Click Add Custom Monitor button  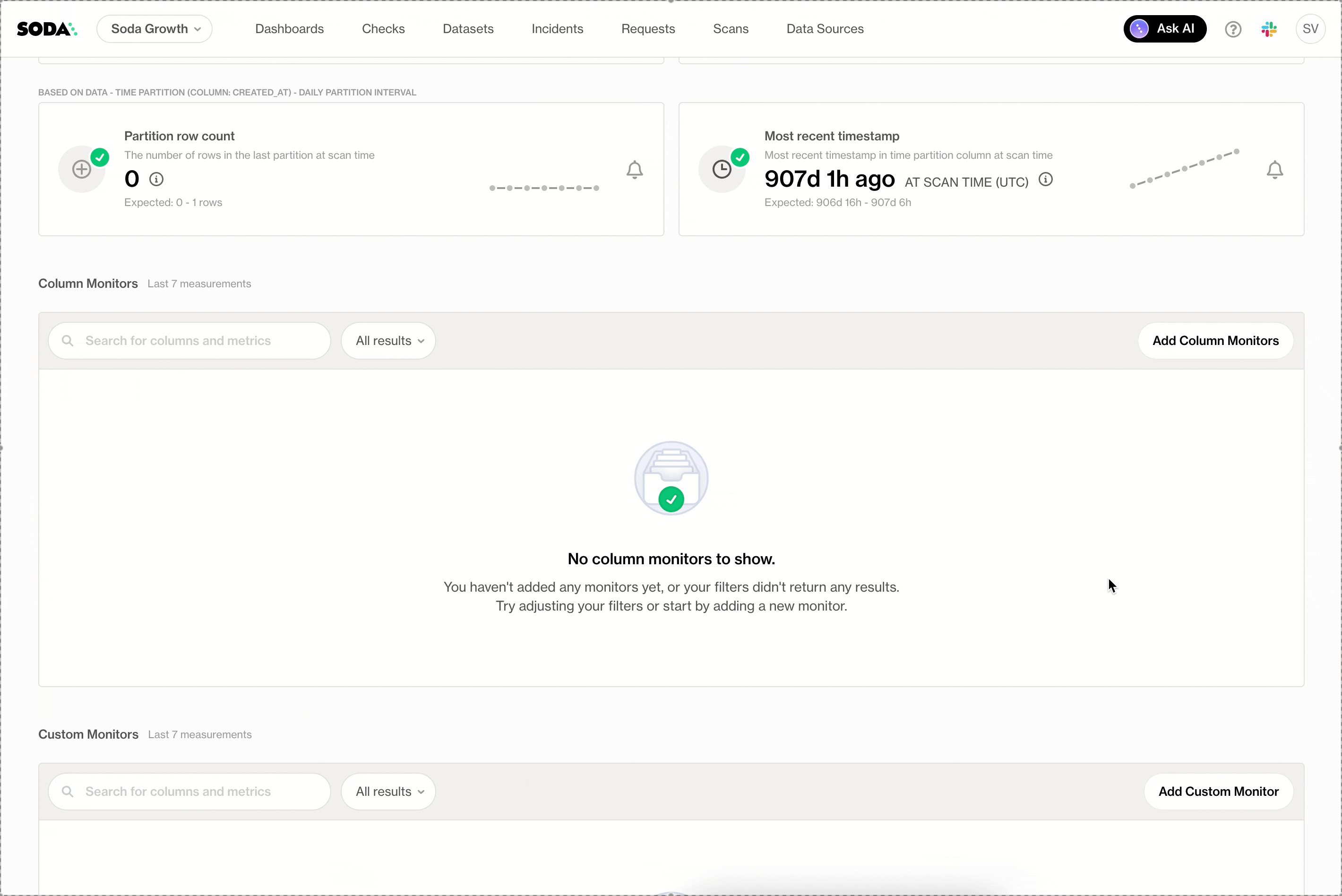tap(1218, 792)
